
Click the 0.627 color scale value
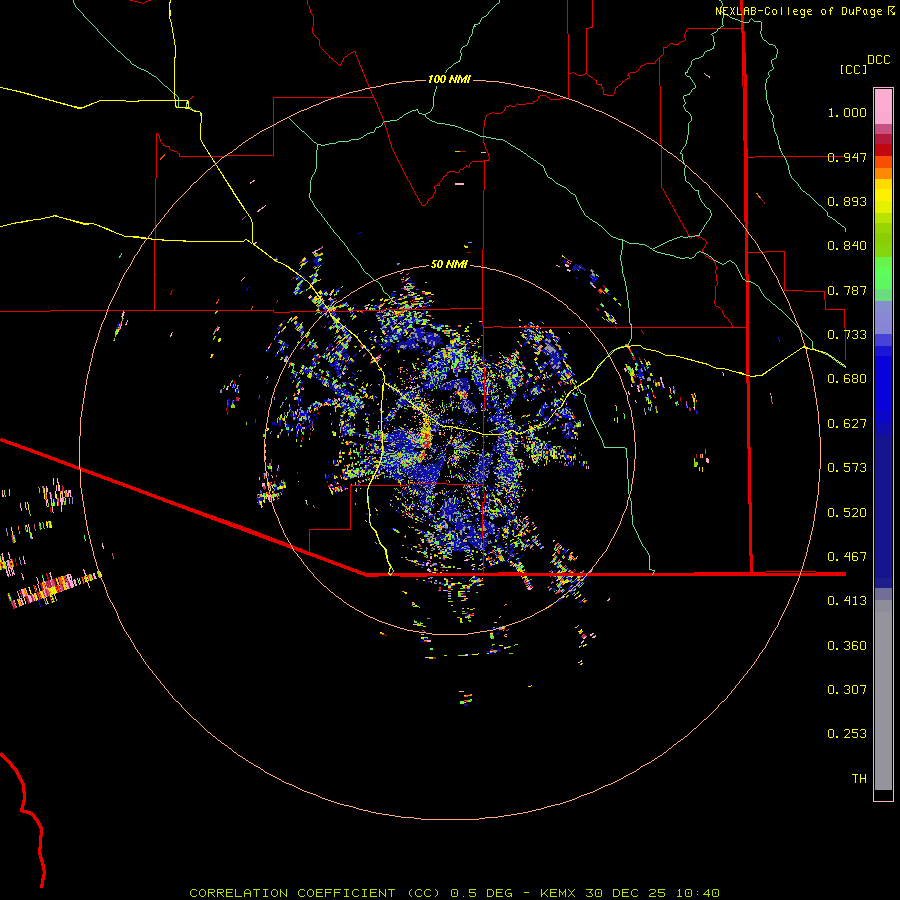(847, 424)
